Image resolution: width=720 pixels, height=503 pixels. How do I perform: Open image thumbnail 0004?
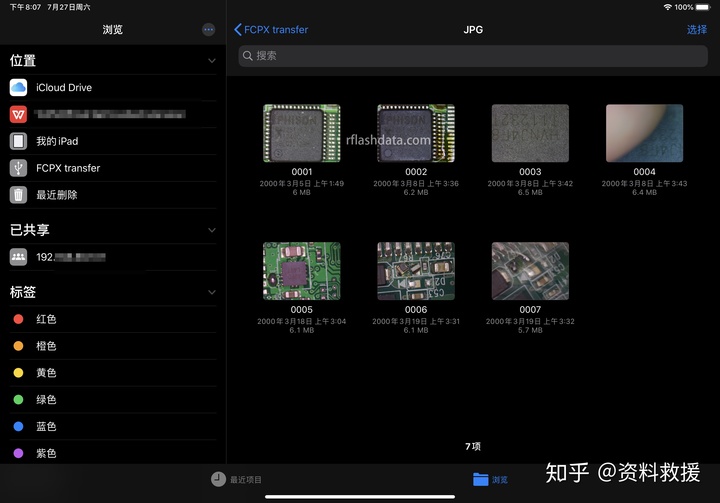coord(644,133)
